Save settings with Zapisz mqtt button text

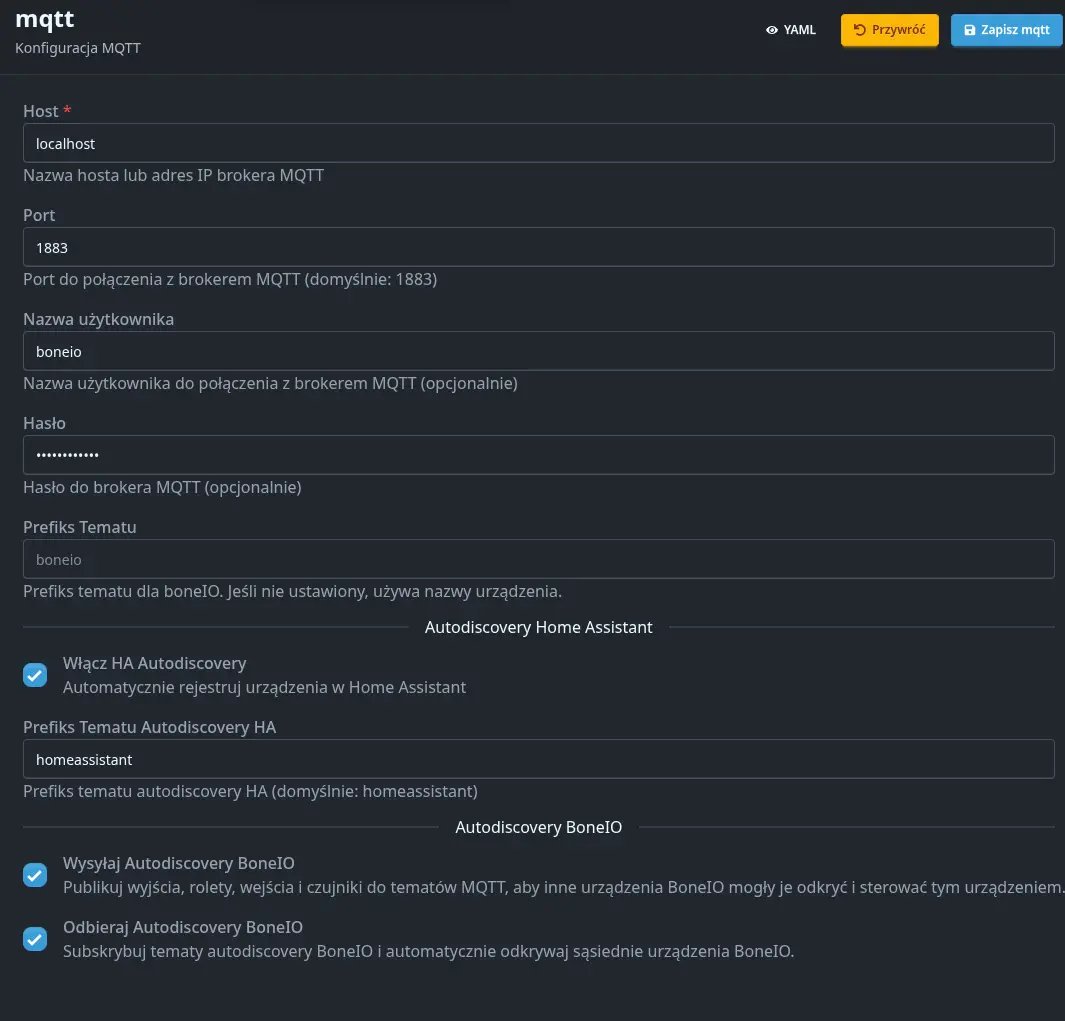1015,30
